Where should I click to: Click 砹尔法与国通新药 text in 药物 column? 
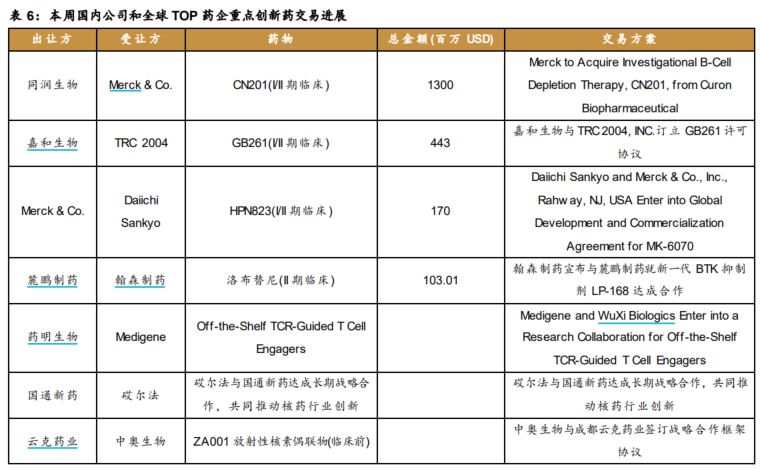point(281,394)
